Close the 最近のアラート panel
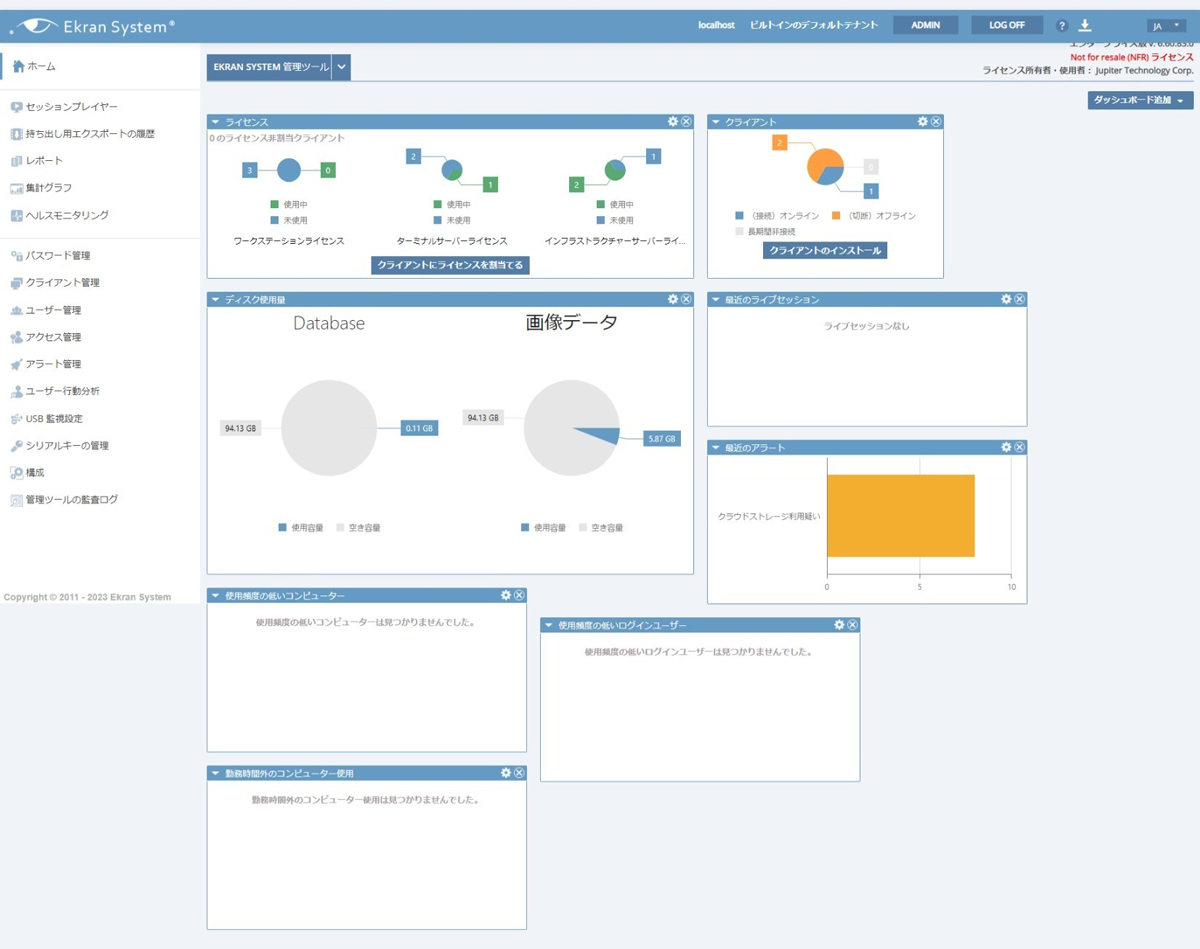The height and width of the screenshot is (949, 1200). click(1020, 447)
